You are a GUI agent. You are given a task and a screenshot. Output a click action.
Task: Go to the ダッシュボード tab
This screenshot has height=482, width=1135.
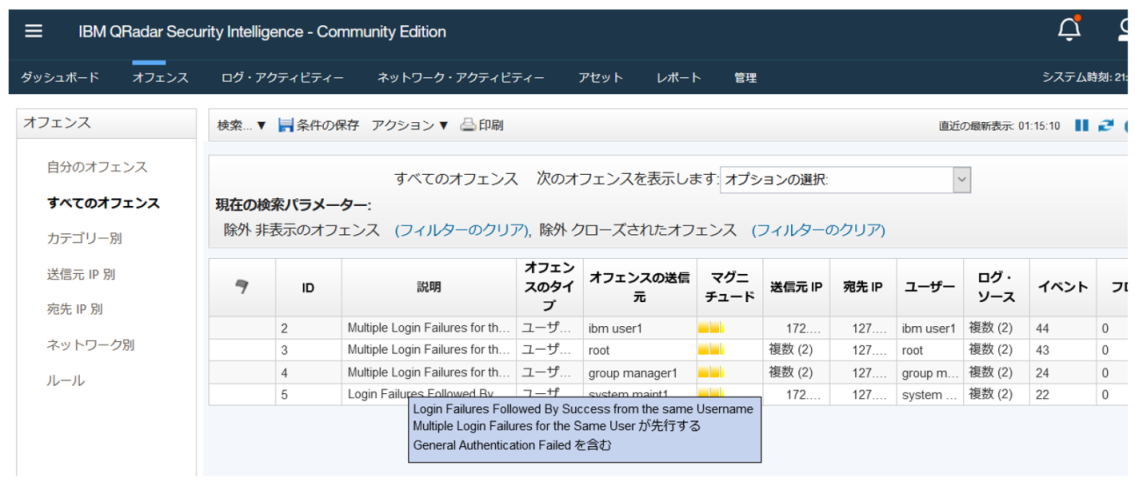click(x=59, y=77)
